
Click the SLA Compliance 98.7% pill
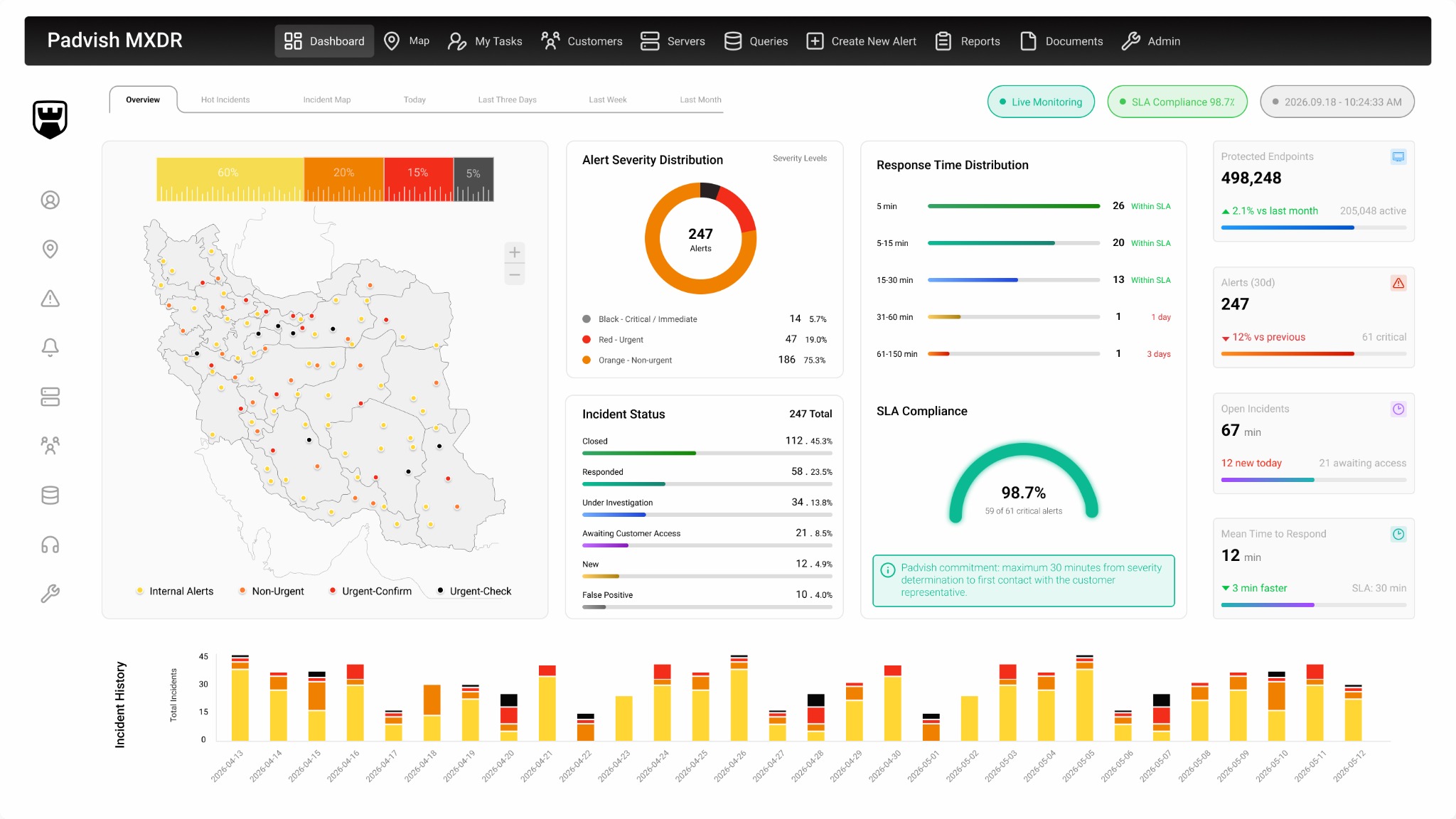[1177, 102]
